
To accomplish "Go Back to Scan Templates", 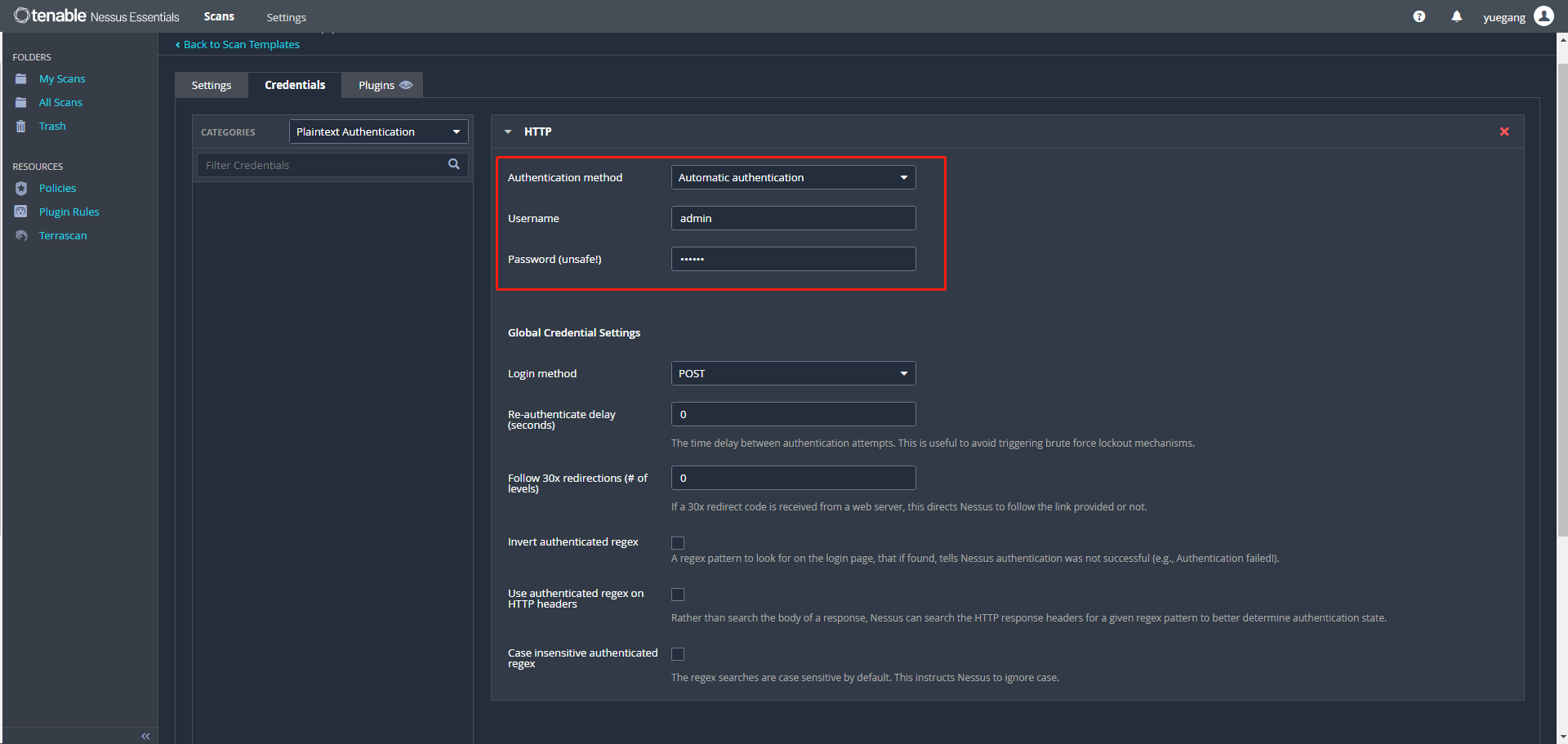I will point(238,44).
